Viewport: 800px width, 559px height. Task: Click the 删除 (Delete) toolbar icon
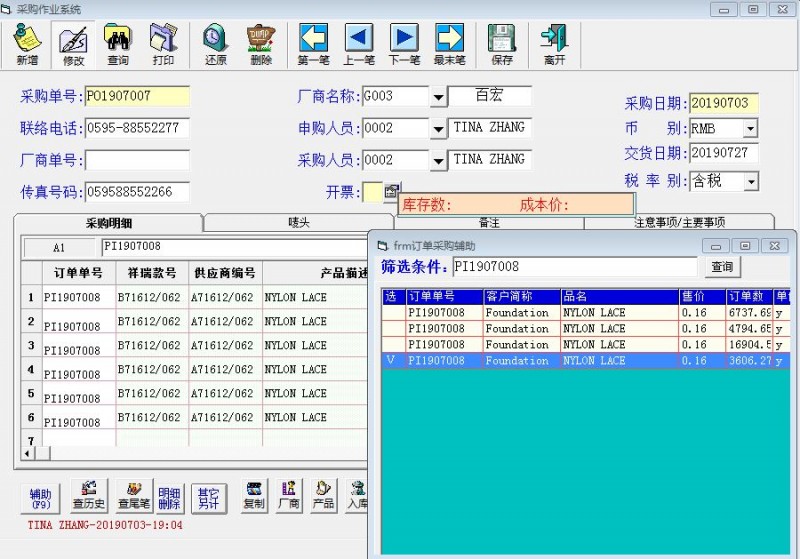261,45
